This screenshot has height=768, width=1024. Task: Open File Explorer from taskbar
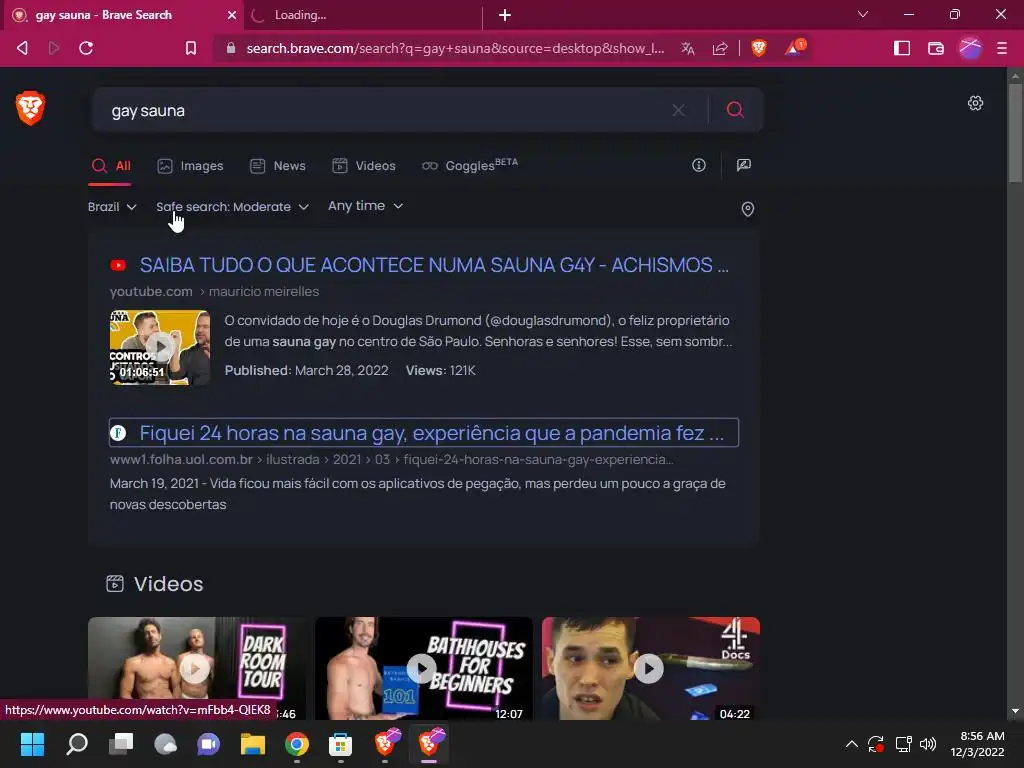coord(253,744)
